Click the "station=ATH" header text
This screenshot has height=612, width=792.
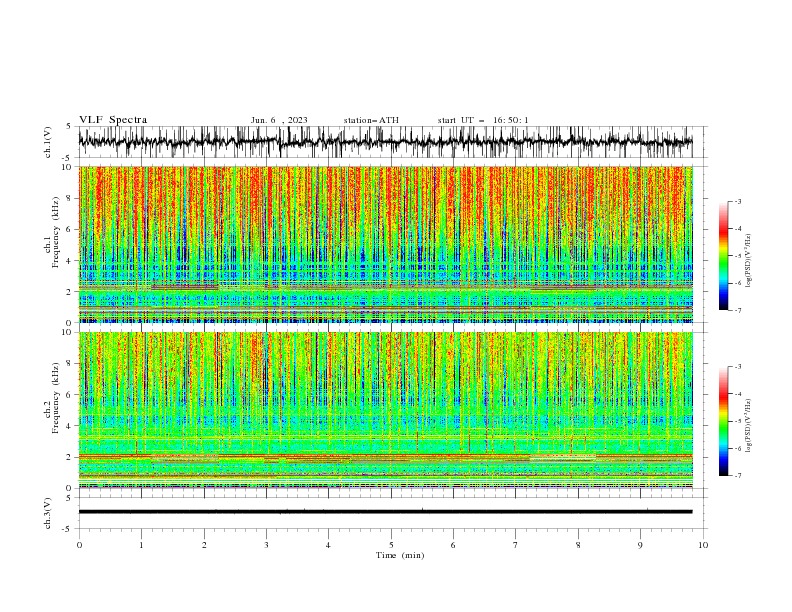[371, 120]
